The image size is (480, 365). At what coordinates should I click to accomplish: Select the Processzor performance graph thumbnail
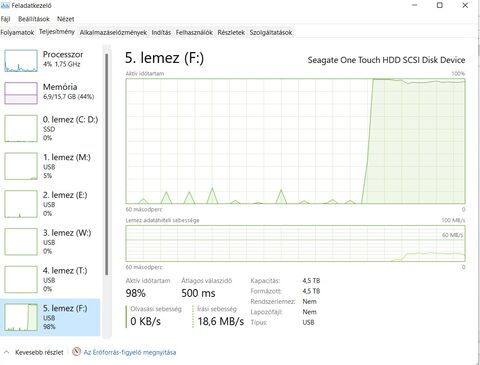(21, 61)
